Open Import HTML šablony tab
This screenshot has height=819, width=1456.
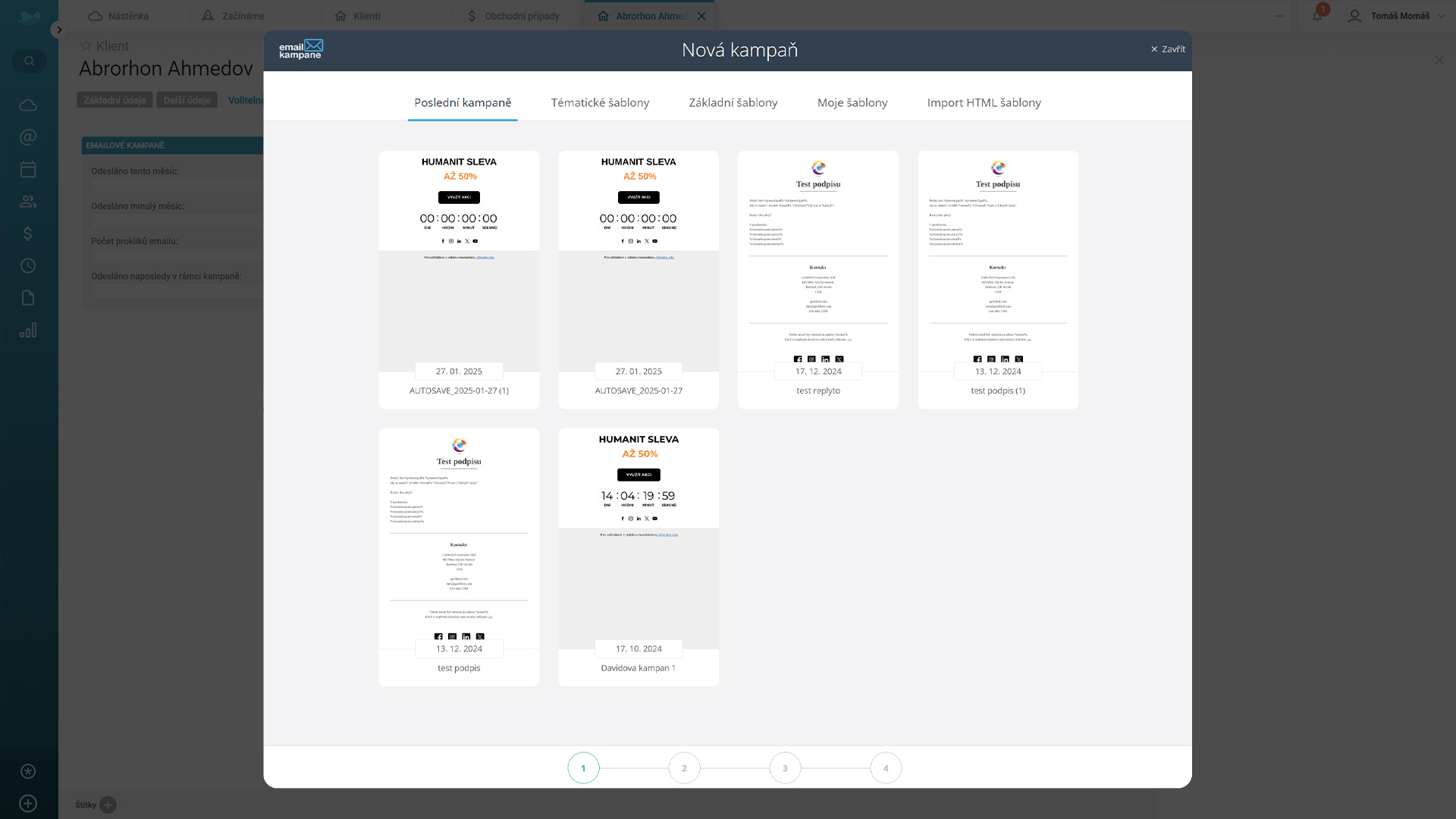(x=984, y=102)
